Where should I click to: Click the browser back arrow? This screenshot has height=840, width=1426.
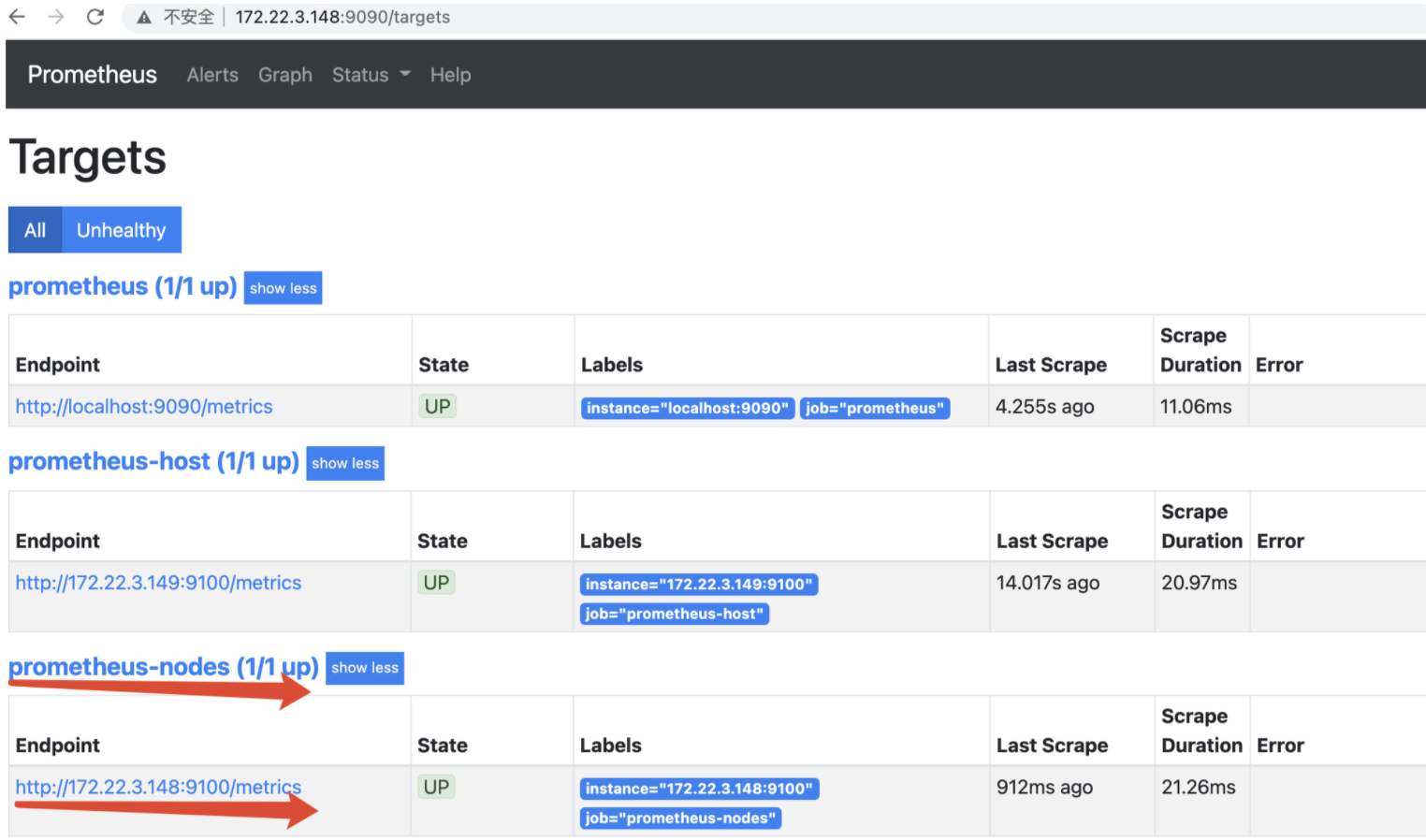pyautogui.click(x=17, y=17)
